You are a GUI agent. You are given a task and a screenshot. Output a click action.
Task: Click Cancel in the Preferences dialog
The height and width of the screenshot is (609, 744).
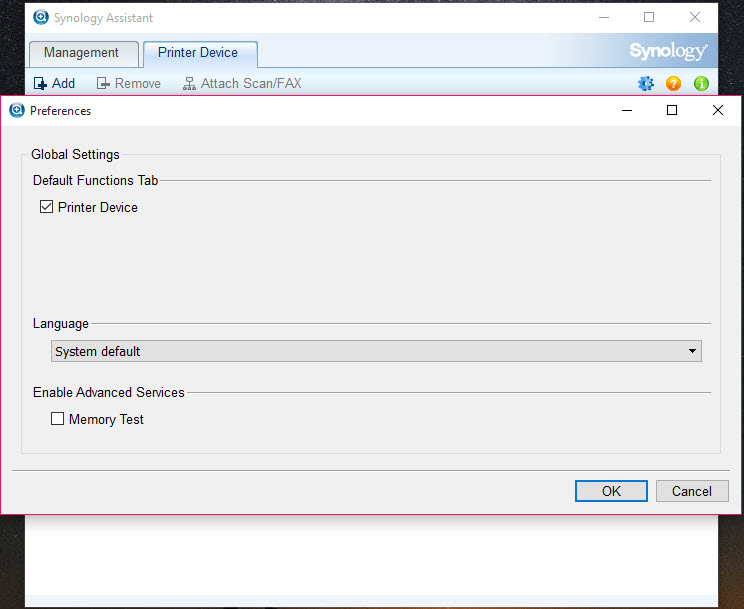click(692, 491)
